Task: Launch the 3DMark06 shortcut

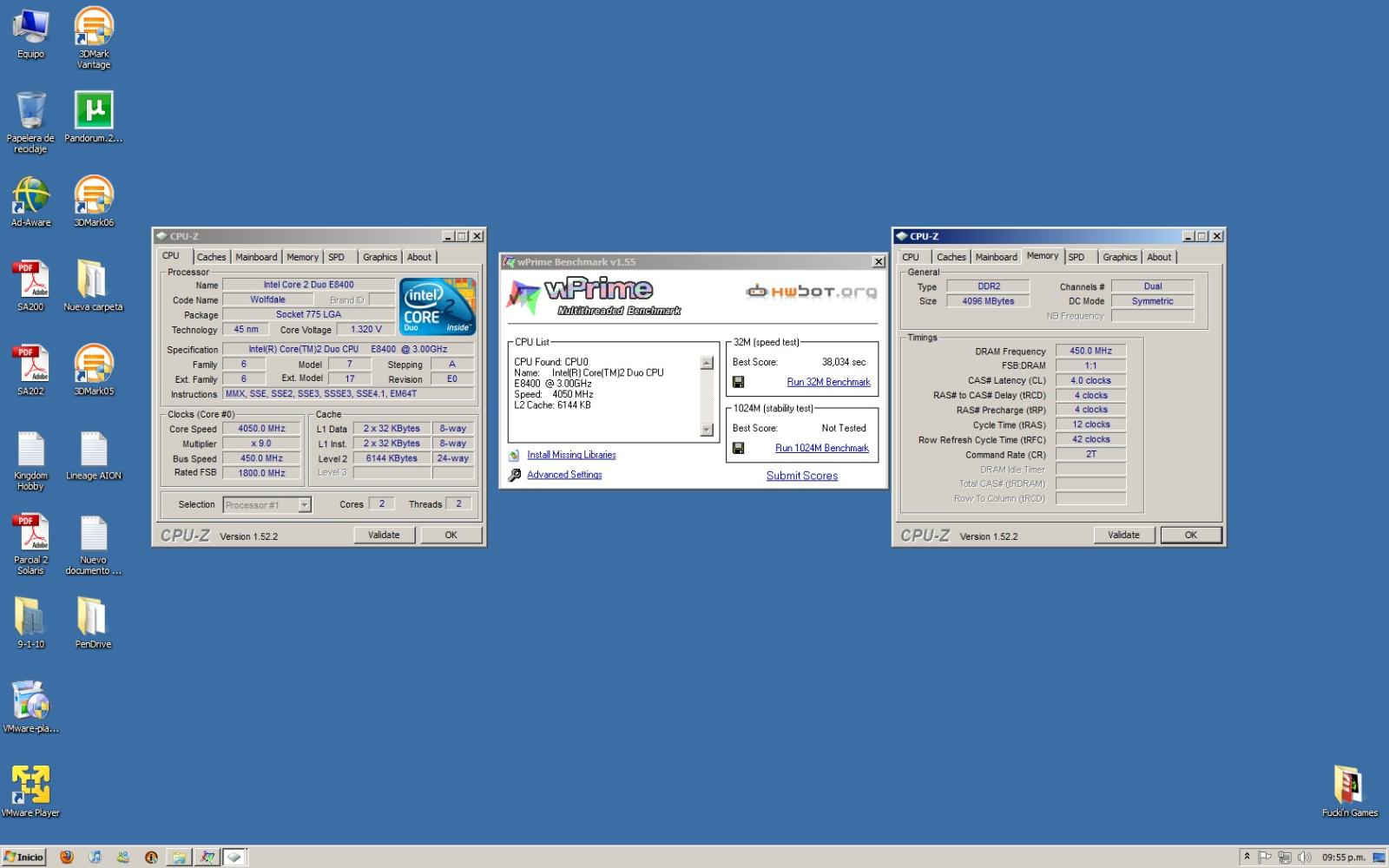Action: coord(93,201)
